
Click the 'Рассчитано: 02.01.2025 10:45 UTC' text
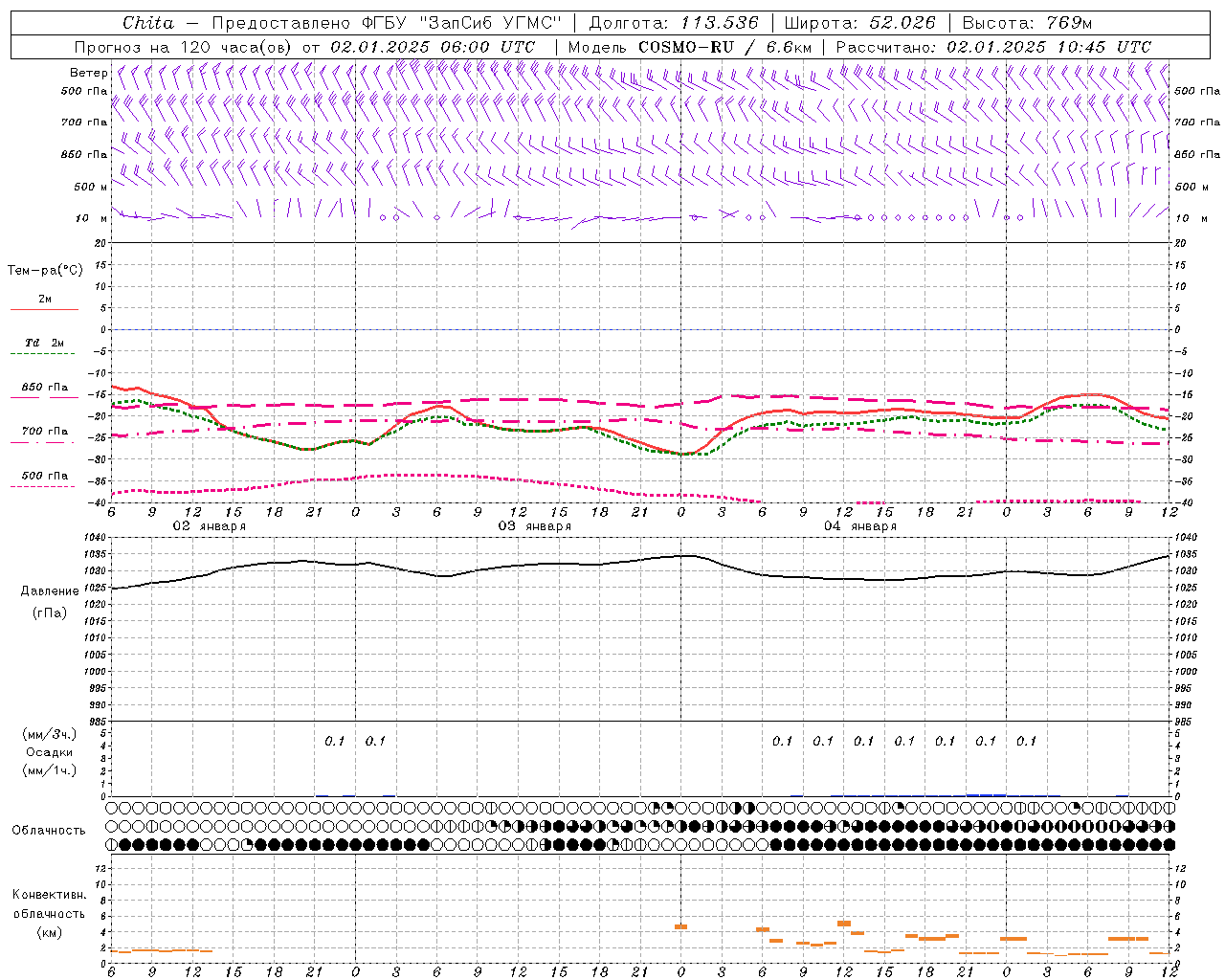(x=993, y=47)
